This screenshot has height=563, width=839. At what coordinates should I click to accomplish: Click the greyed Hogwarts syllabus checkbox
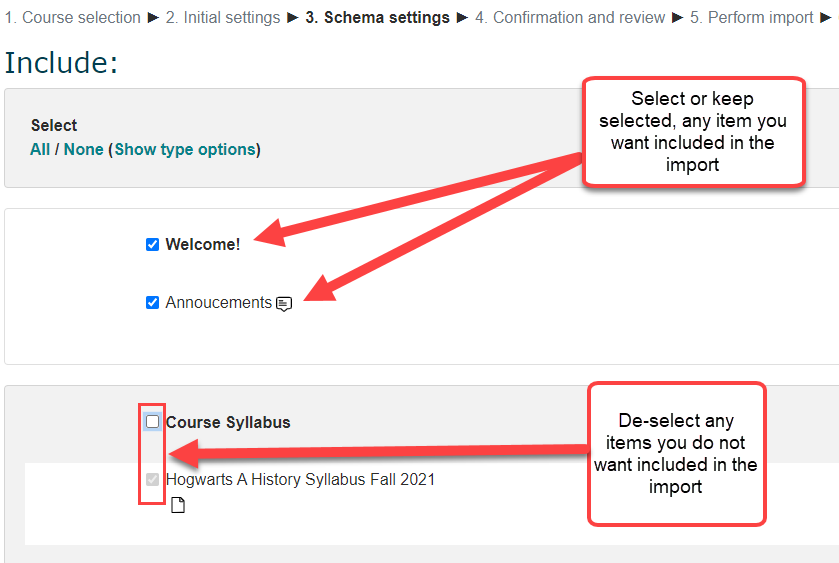click(153, 480)
